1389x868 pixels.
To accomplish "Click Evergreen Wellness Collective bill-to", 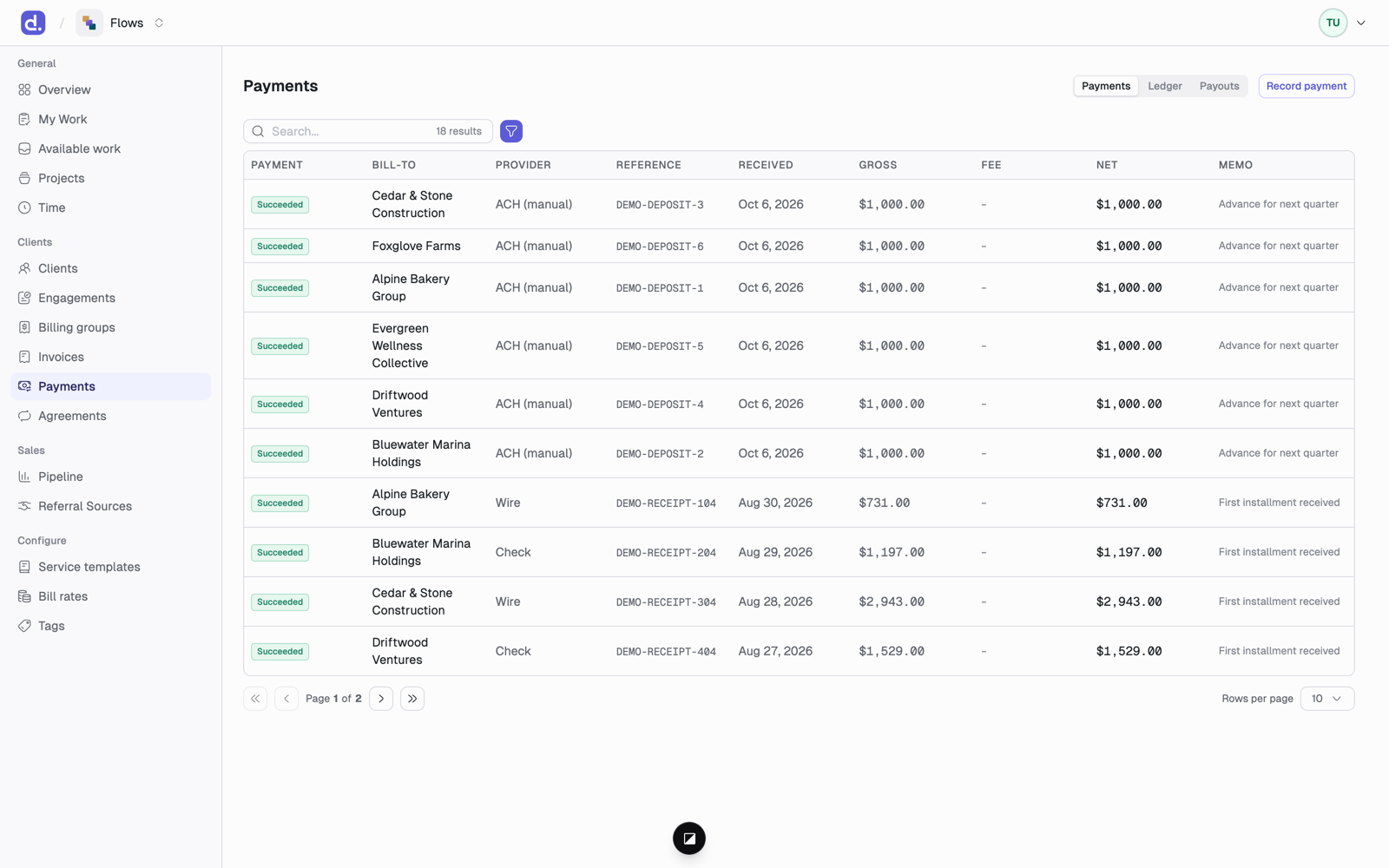I will click(x=400, y=345).
